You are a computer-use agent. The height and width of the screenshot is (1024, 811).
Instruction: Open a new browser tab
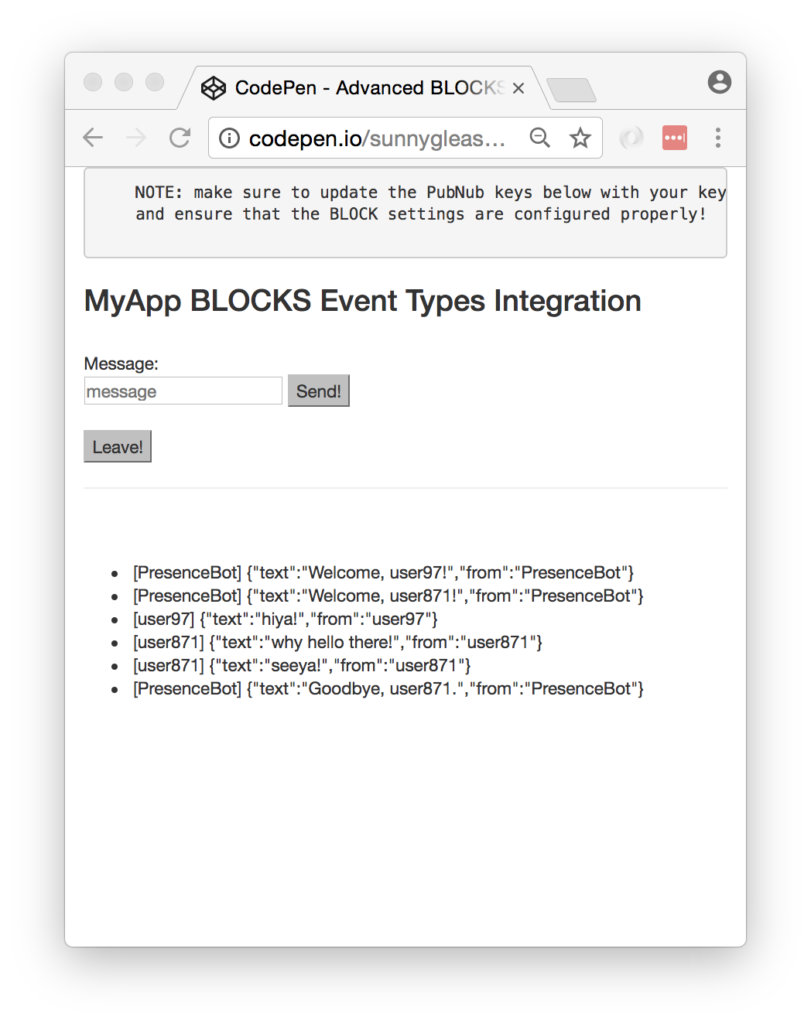pyautogui.click(x=572, y=91)
